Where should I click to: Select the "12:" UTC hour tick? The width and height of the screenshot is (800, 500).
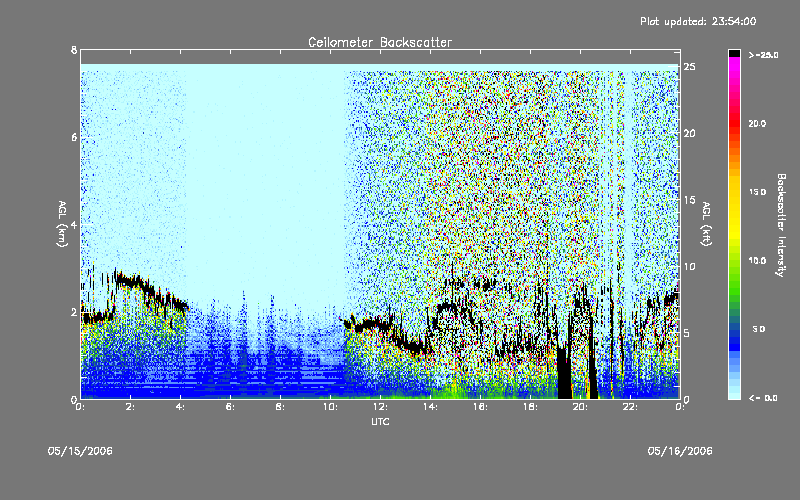click(381, 407)
